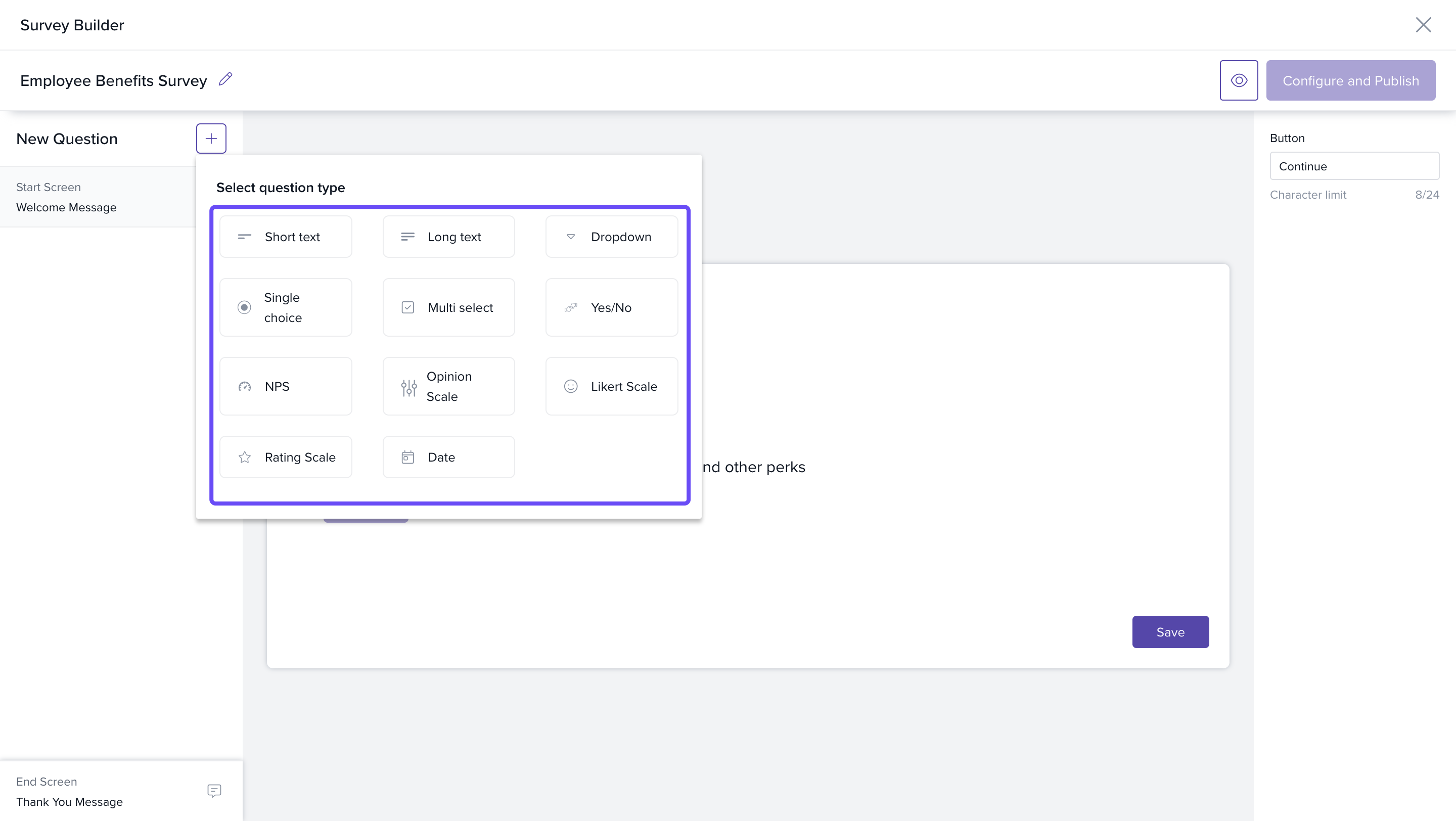This screenshot has height=821, width=1456.
Task: Choose the Multi select checkbox type
Action: [x=448, y=307]
